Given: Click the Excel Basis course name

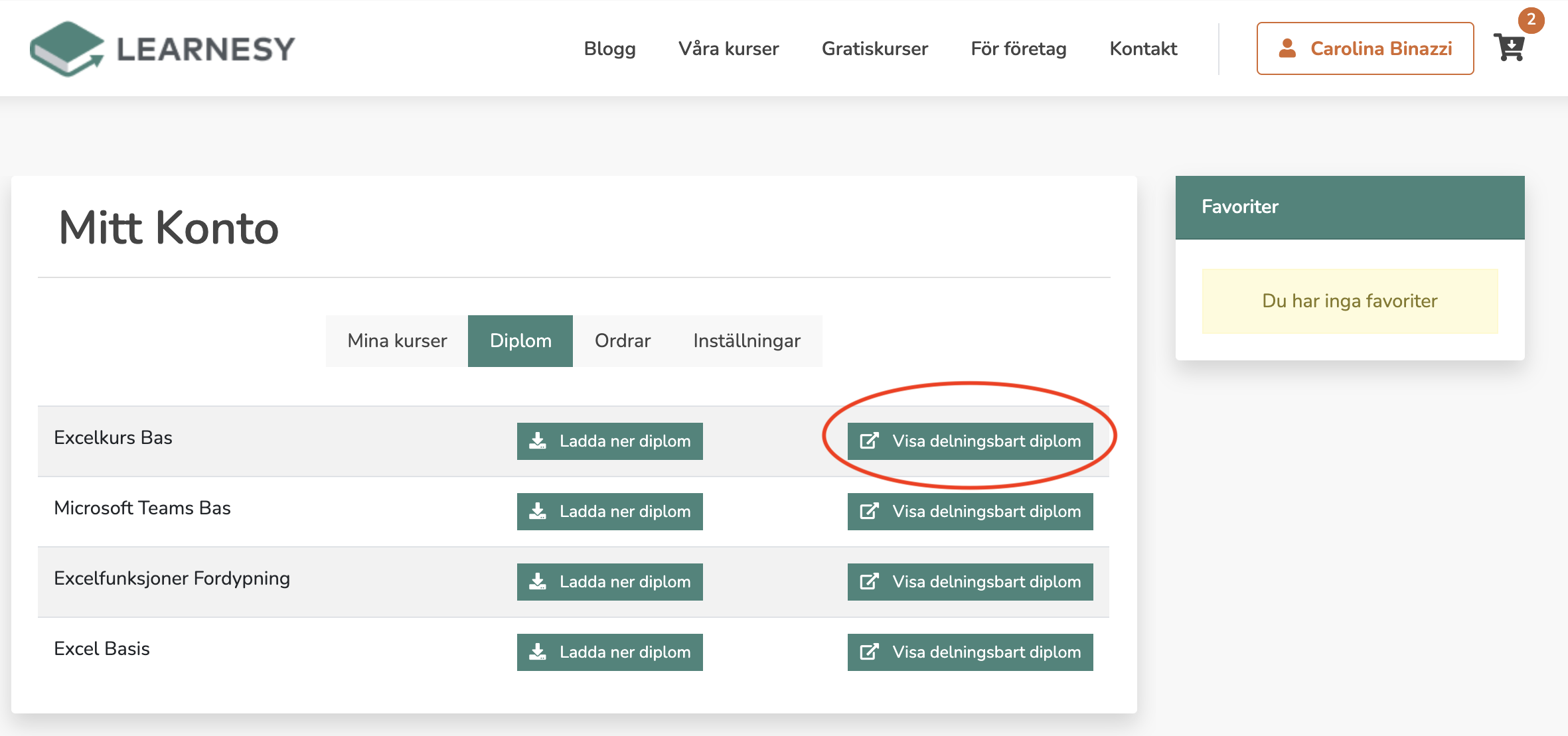Looking at the screenshot, I should point(102,648).
